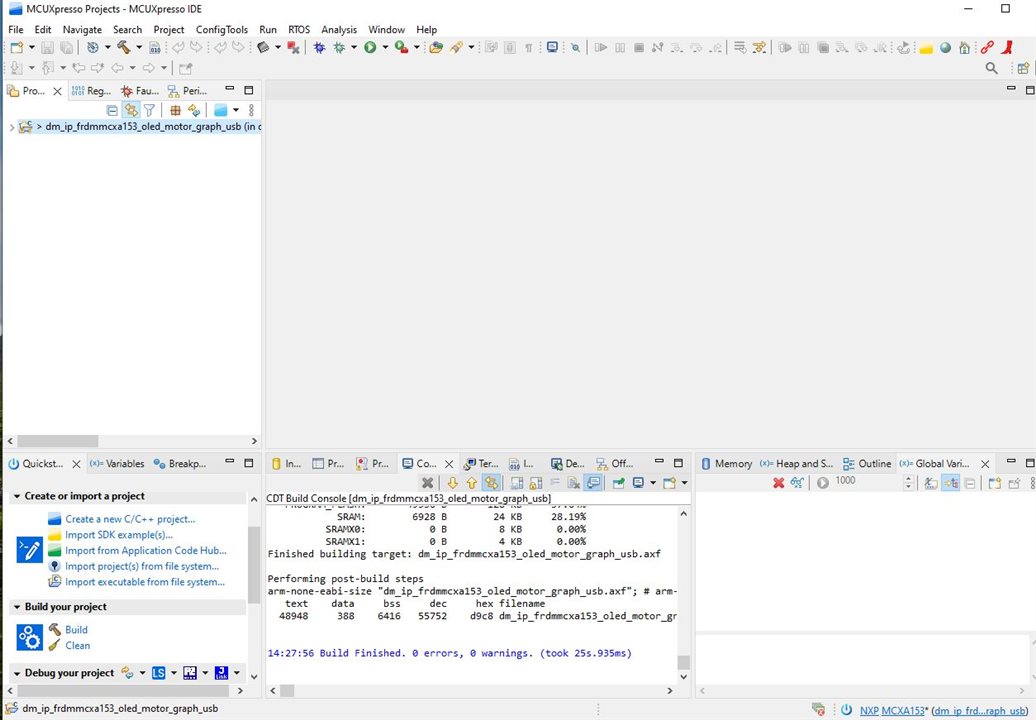Click the terminate-all red squares icon
Screen dimensions: 1036x720
[293, 47]
